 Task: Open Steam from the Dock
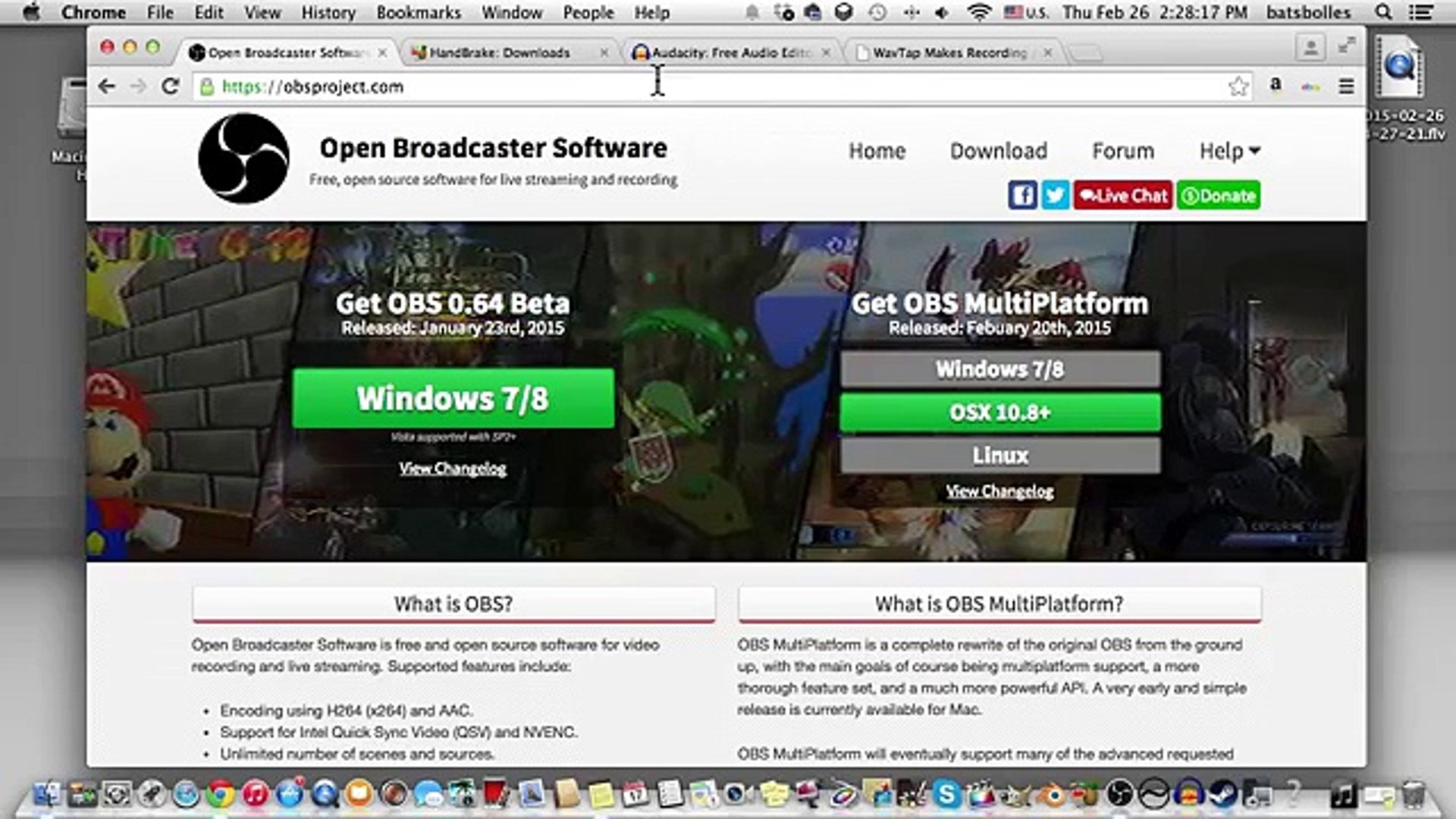[x=1222, y=794]
